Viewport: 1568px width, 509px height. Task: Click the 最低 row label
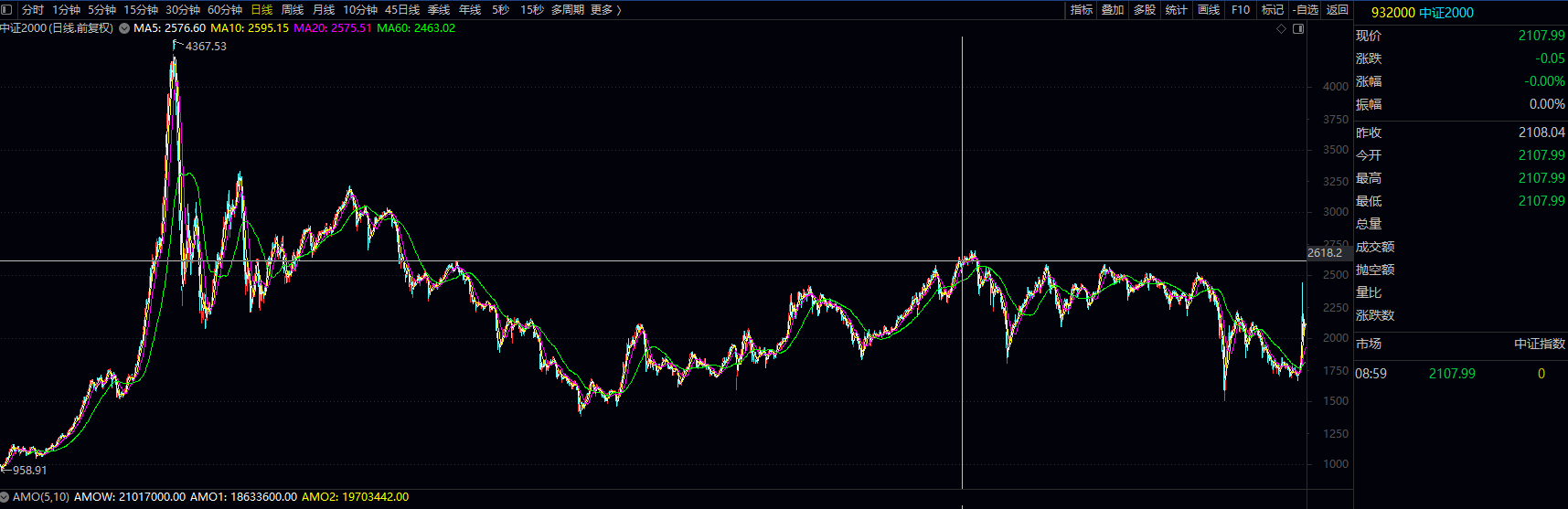pos(1369,201)
